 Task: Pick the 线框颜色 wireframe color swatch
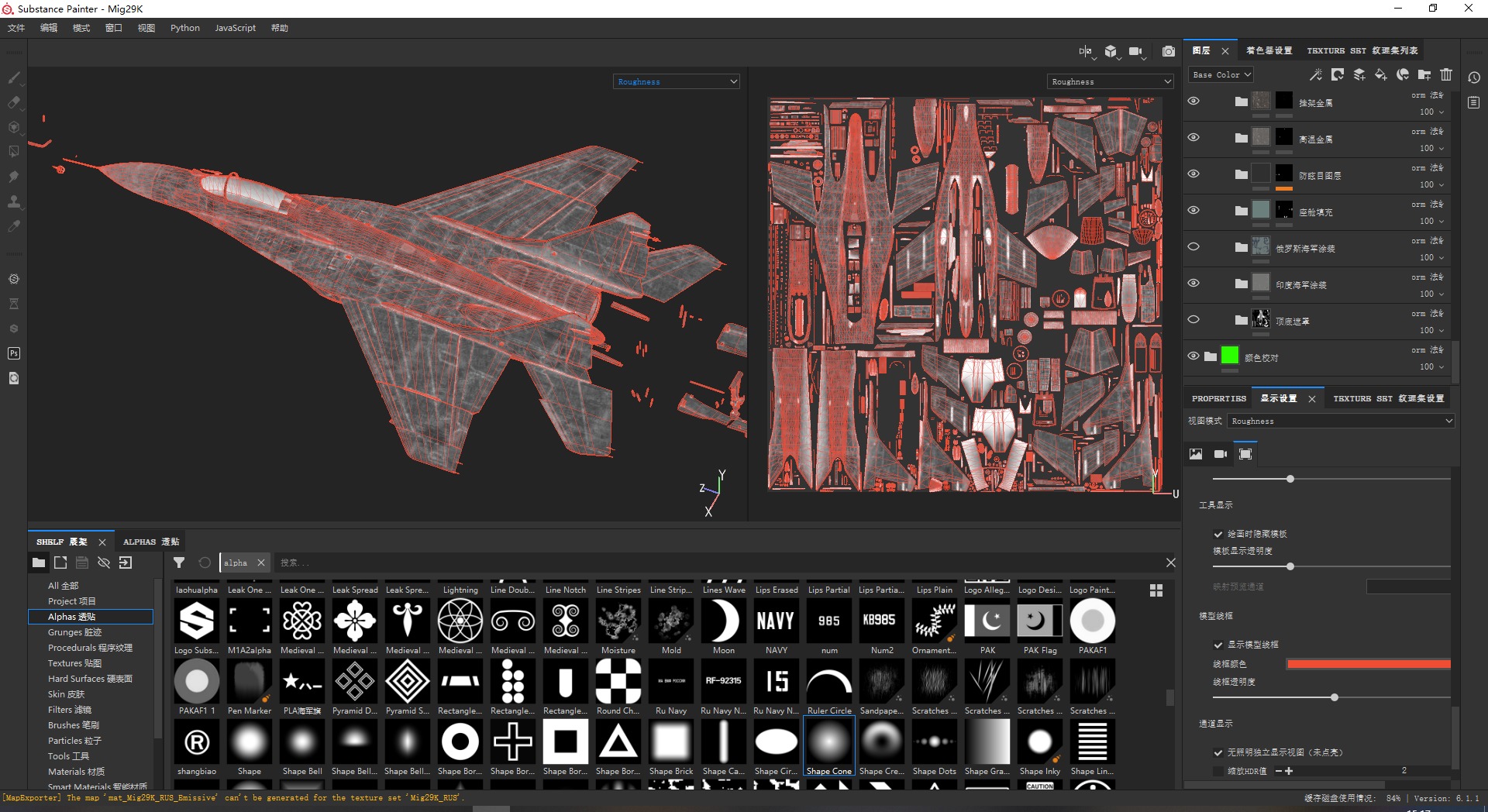click(x=1369, y=664)
